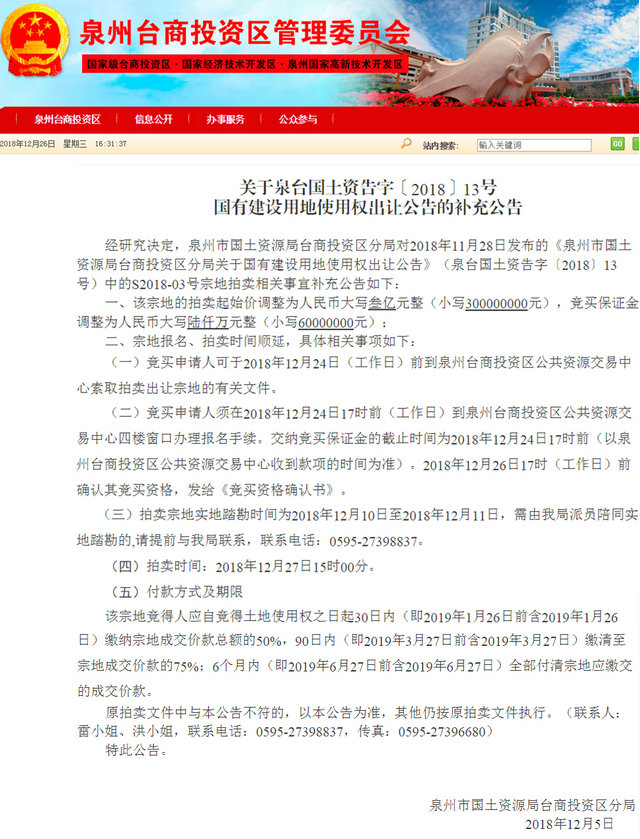
Task: Click the 站内搜索 label
Action: point(440,146)
